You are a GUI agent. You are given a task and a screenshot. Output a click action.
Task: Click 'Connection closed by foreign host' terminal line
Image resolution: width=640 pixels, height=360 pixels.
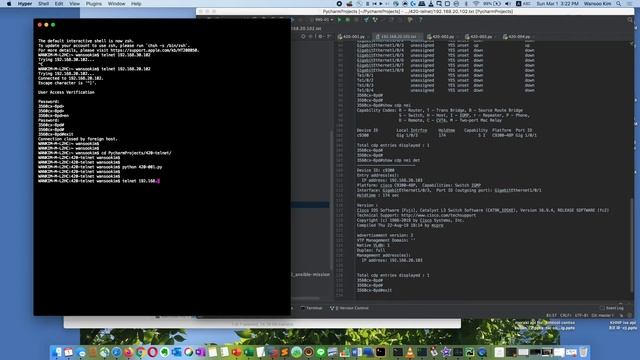pos(78,139)
